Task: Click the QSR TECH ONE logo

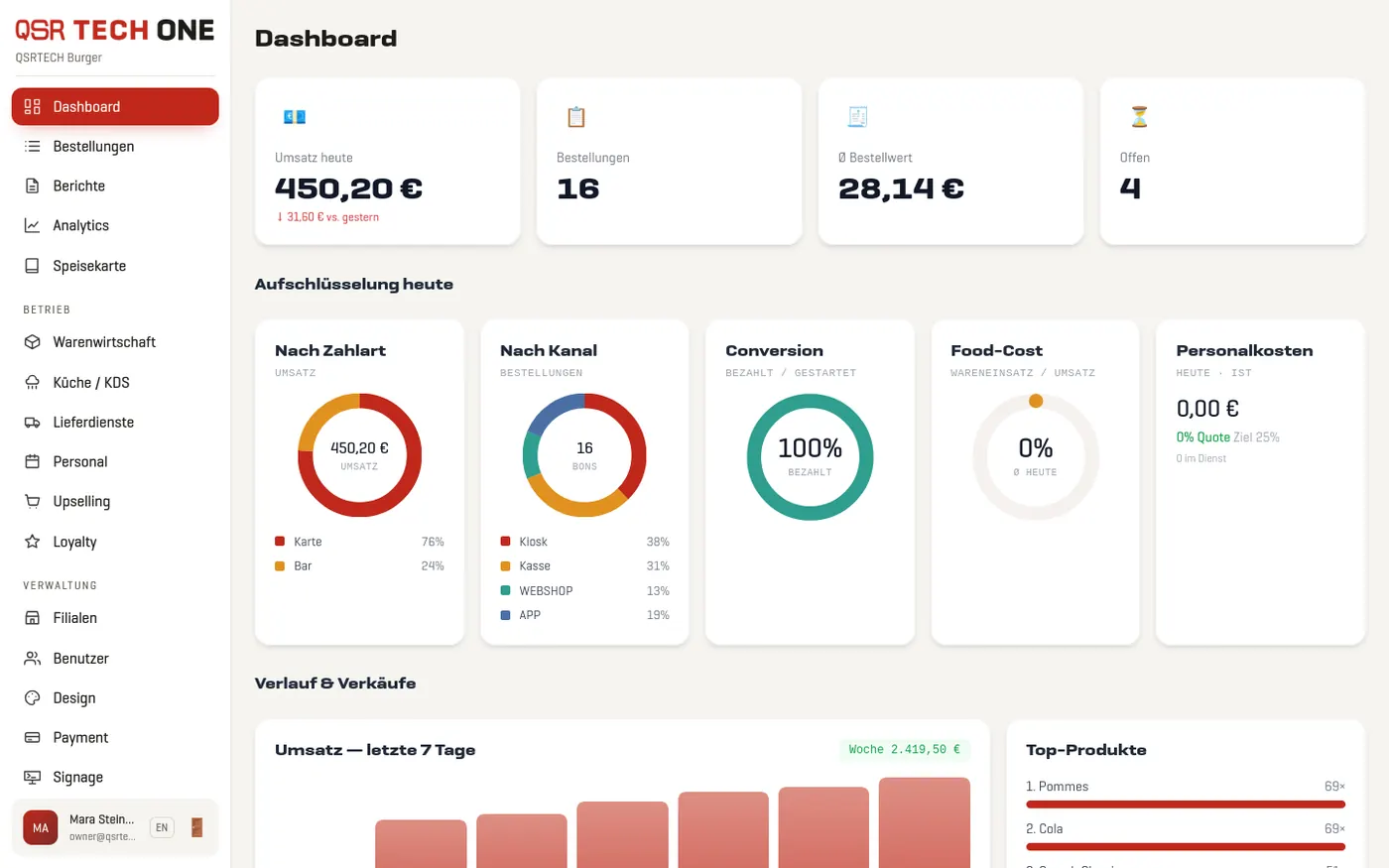Action: pos(115,31)
